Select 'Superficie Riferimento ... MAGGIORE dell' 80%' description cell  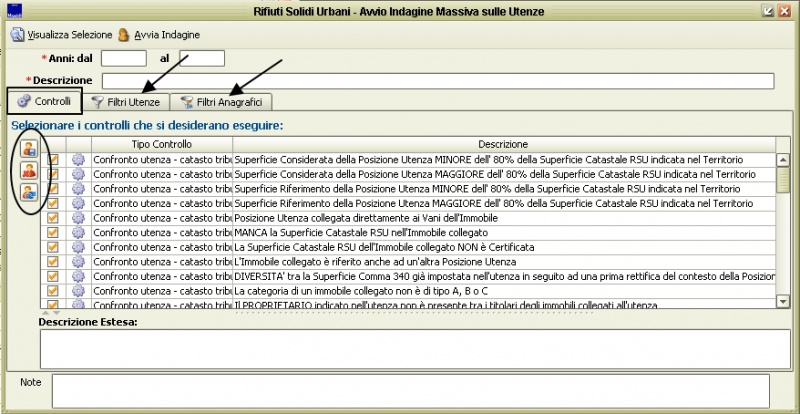pyautogui.click(x=504, y=203)
